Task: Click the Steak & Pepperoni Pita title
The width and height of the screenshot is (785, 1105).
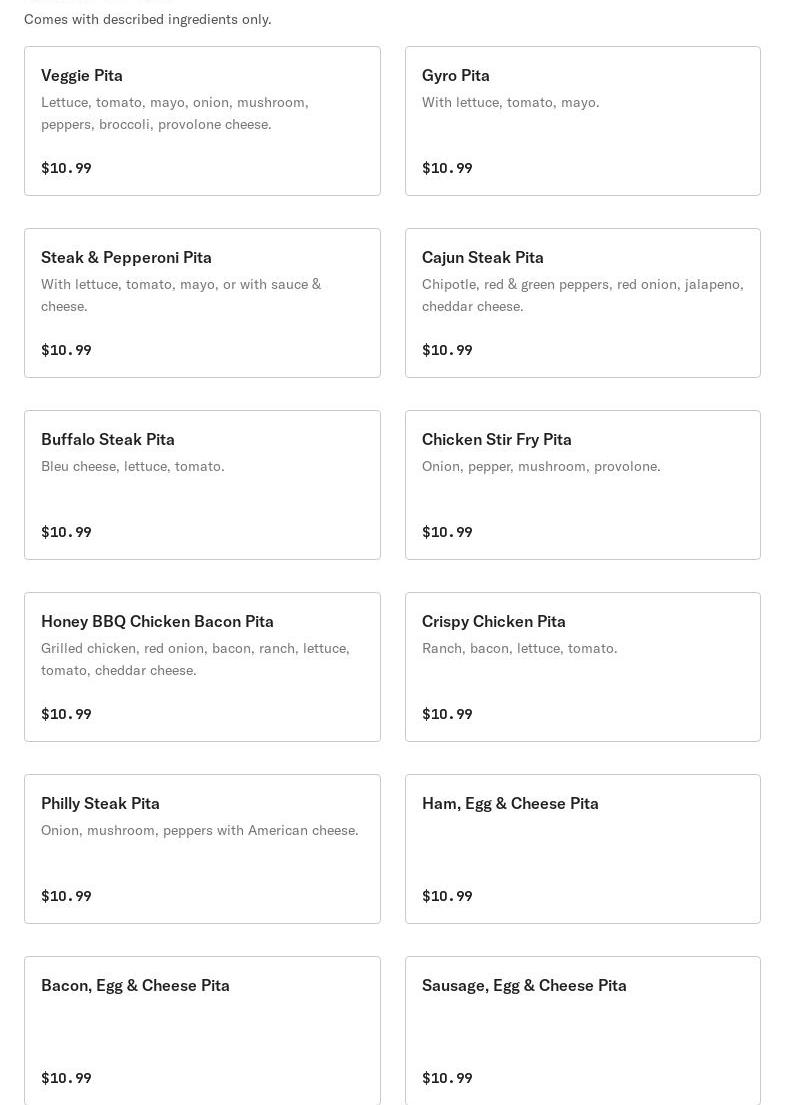Action: pyautogui.click(x=126, y=257)
